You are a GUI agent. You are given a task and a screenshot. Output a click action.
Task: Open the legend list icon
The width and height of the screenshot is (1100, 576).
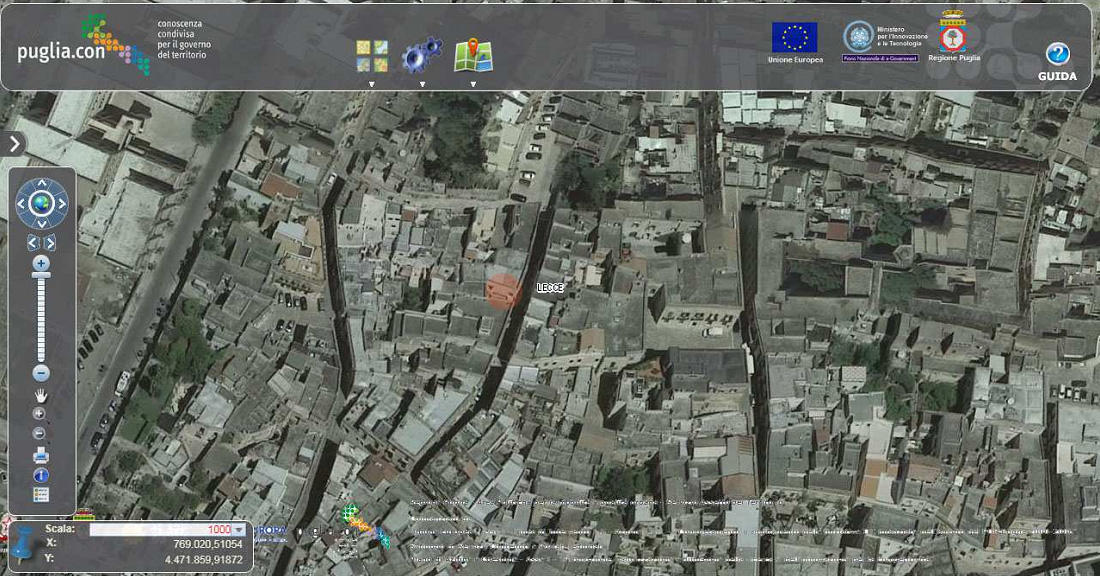tap(41, 495)
